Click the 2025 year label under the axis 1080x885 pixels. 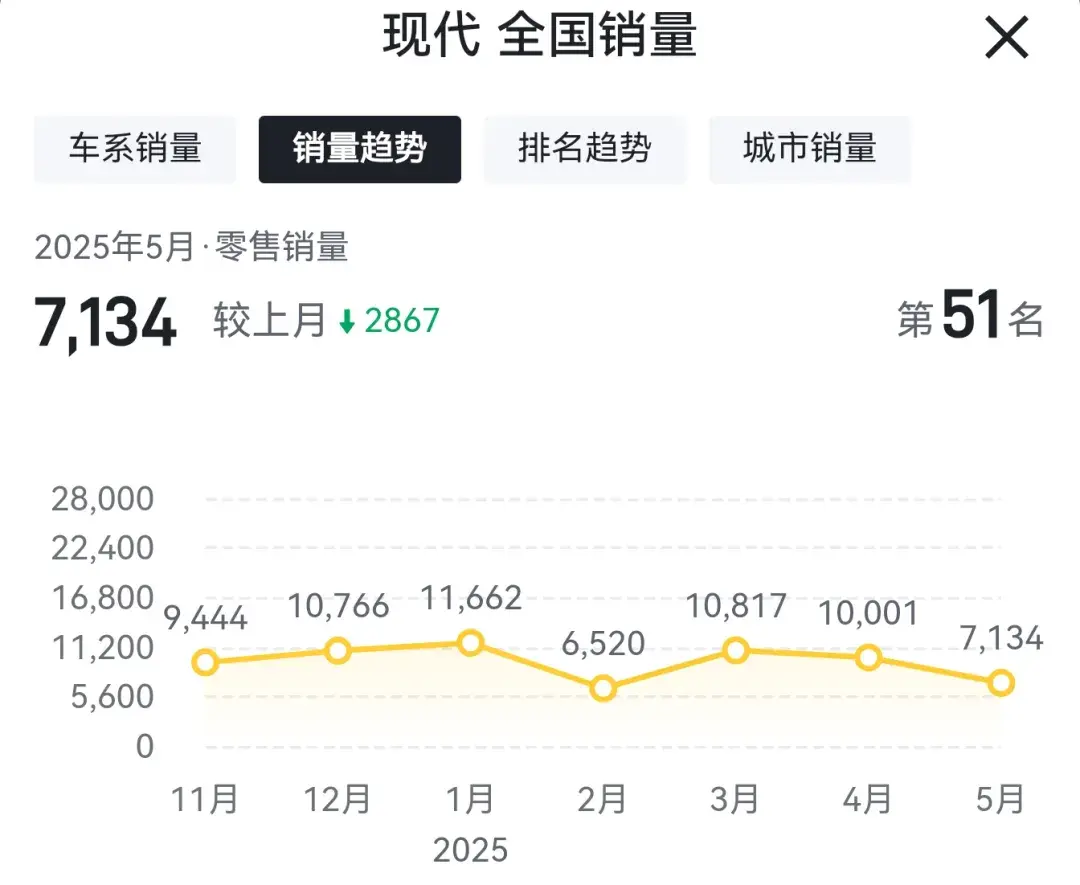[x=470, y=850]
